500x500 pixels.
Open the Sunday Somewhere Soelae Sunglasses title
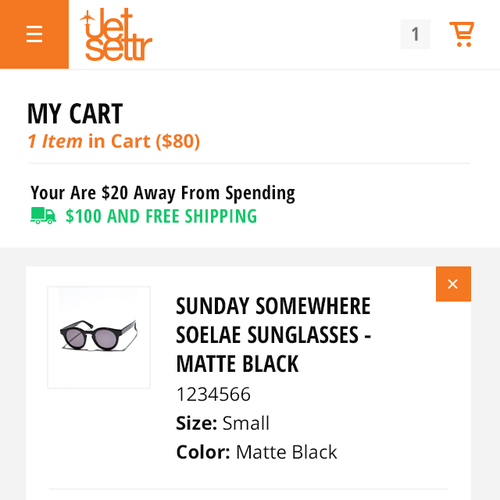tap(273, 335)
